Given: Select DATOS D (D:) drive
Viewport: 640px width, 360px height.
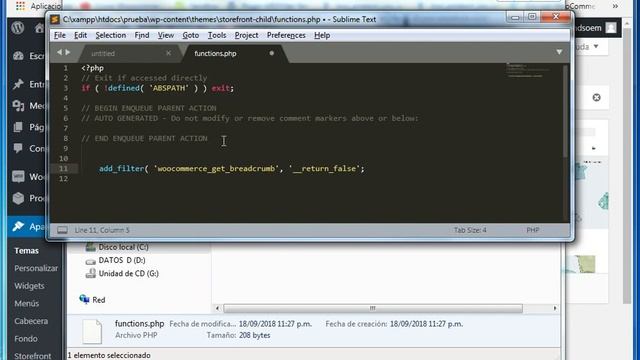Looking at the screenshot, I should (116, 260).
